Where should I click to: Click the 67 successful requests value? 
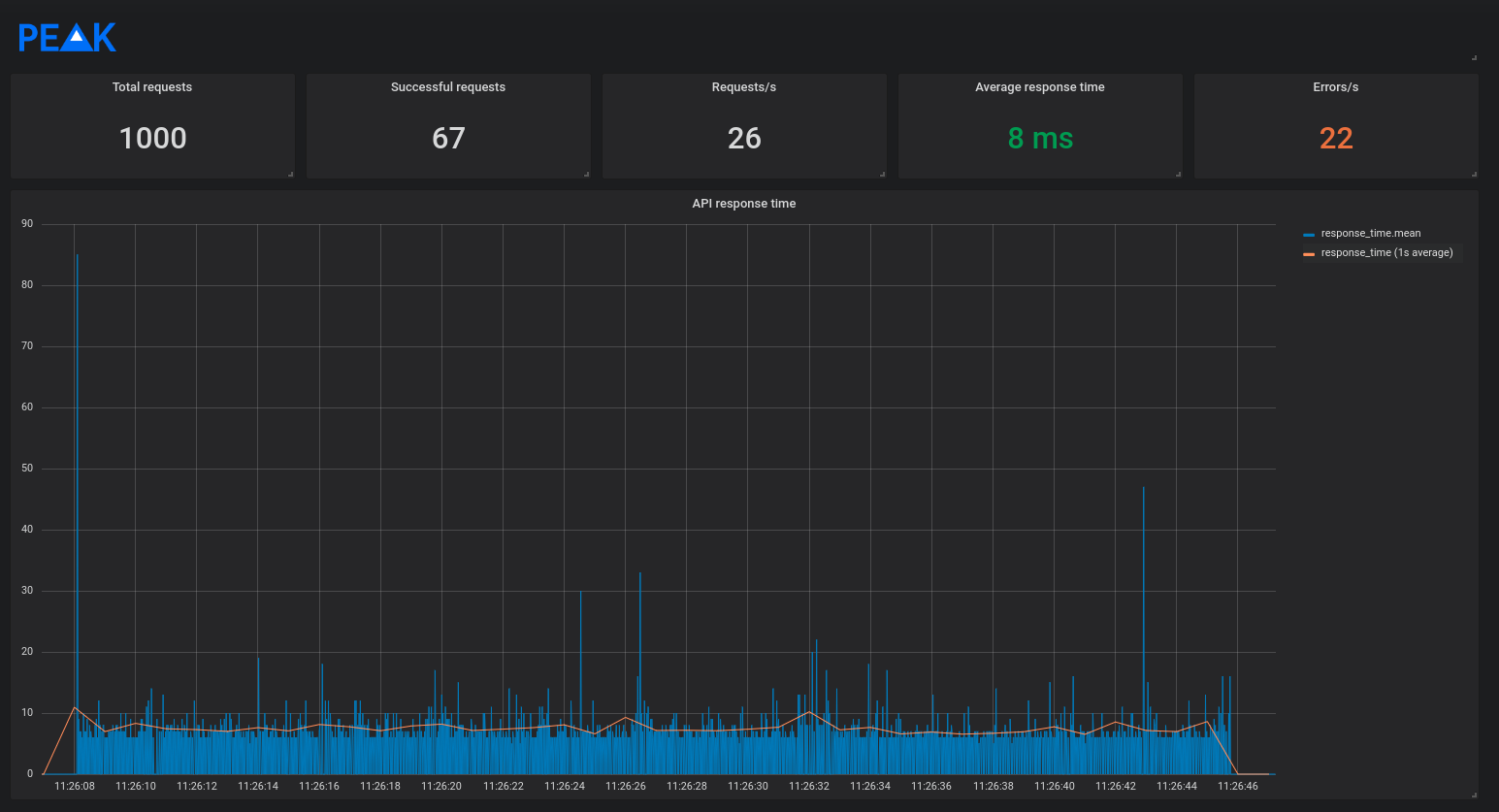[x=448, y=139]
